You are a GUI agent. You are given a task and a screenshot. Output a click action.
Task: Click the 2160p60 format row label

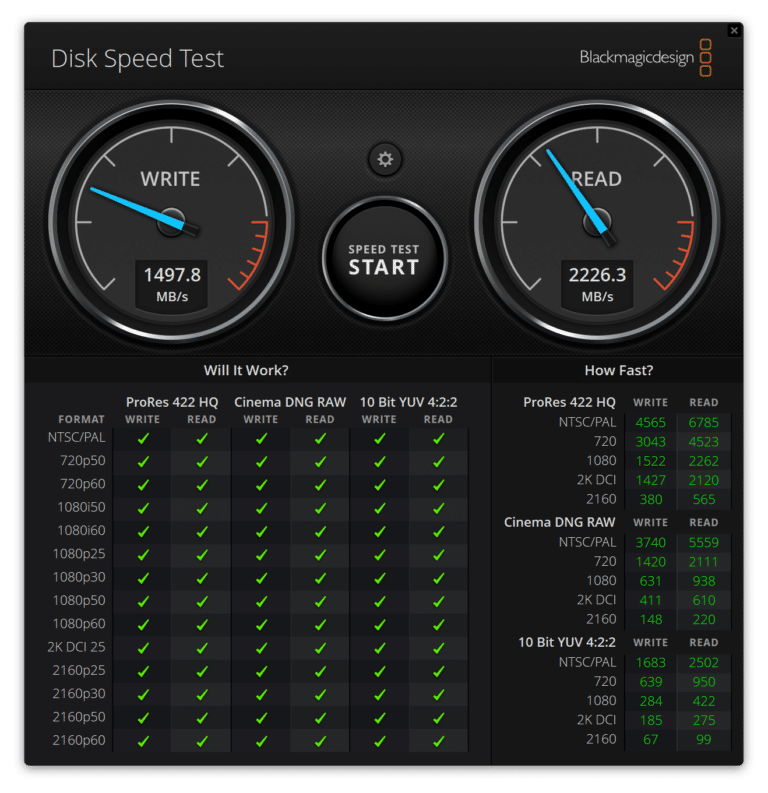79,740
